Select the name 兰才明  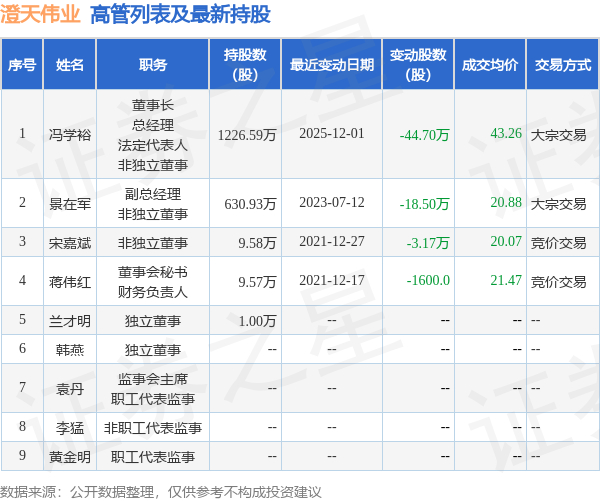[x=70, y=321]
